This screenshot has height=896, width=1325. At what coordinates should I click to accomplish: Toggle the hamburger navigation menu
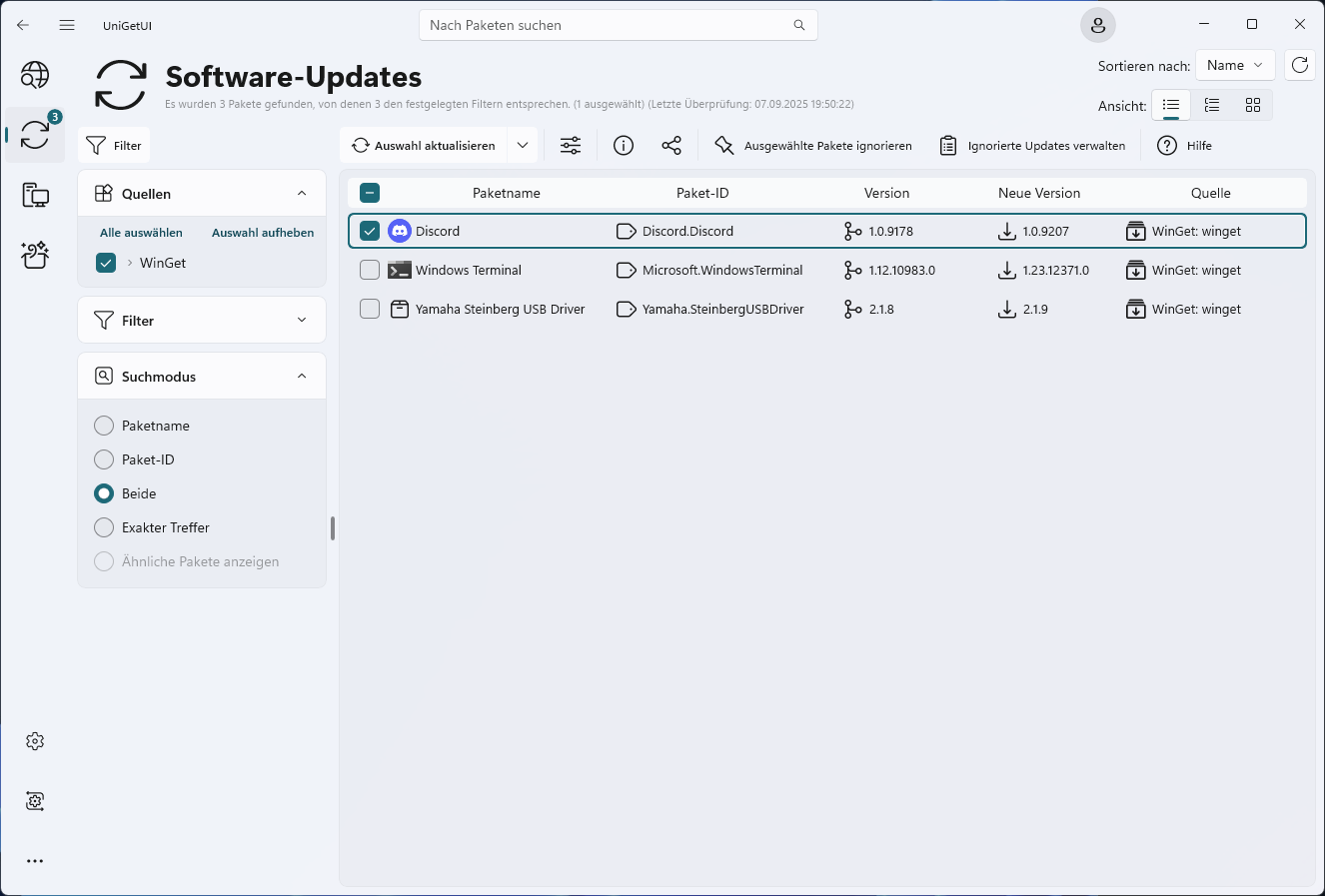[x=67, y=25]
